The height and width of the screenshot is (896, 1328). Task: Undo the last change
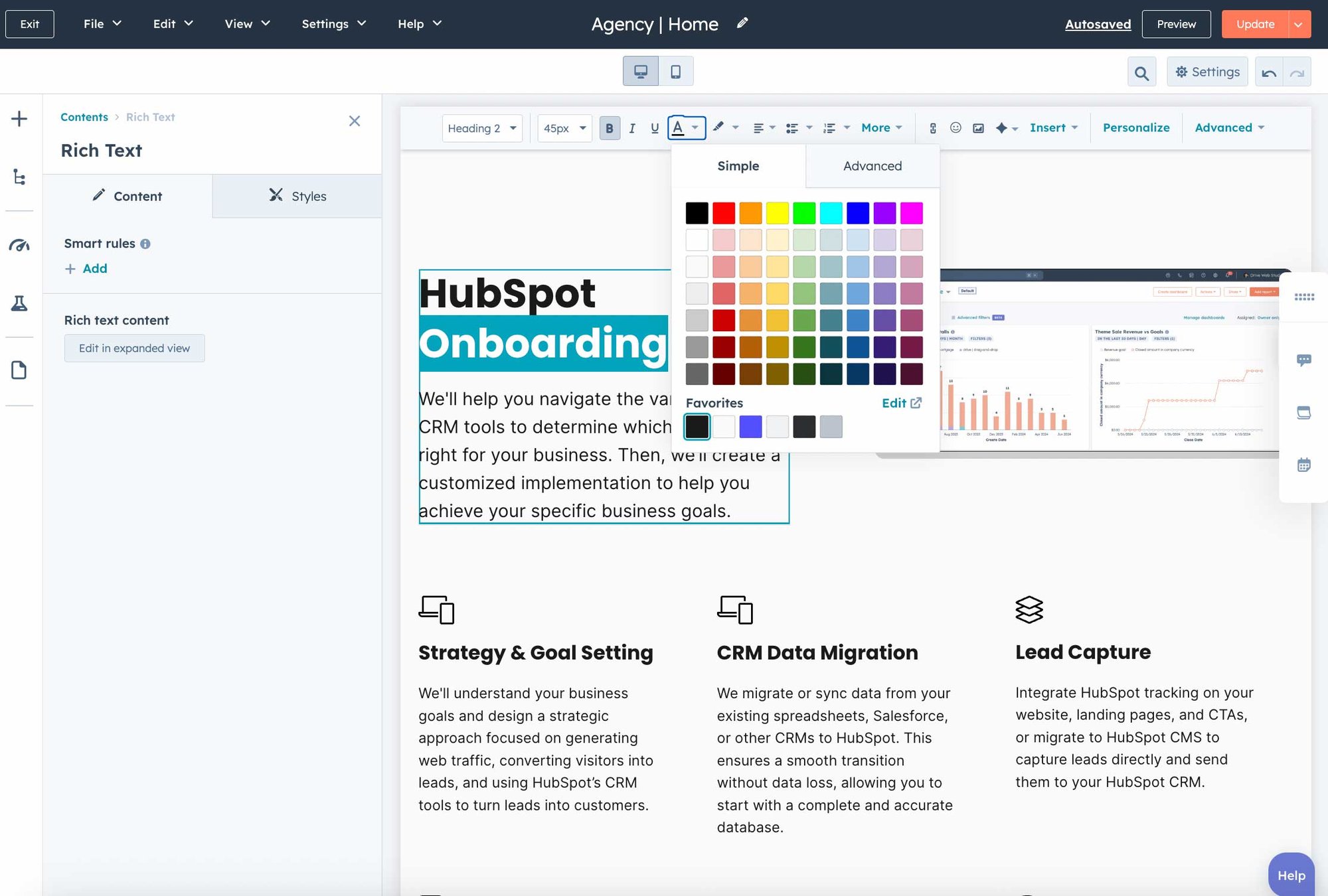(x=1269, y=72)
